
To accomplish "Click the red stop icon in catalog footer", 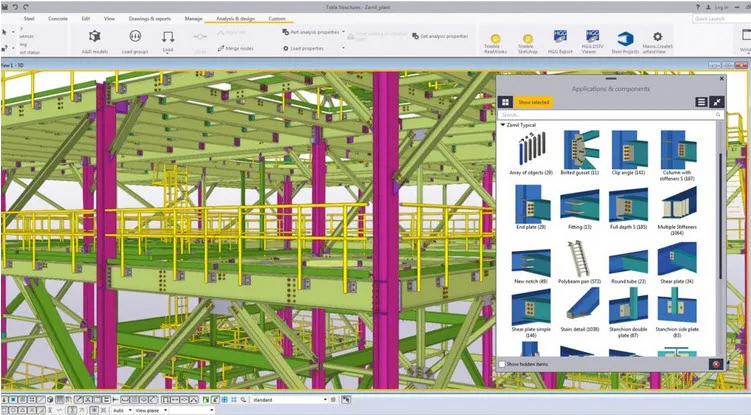I will 716,364.
